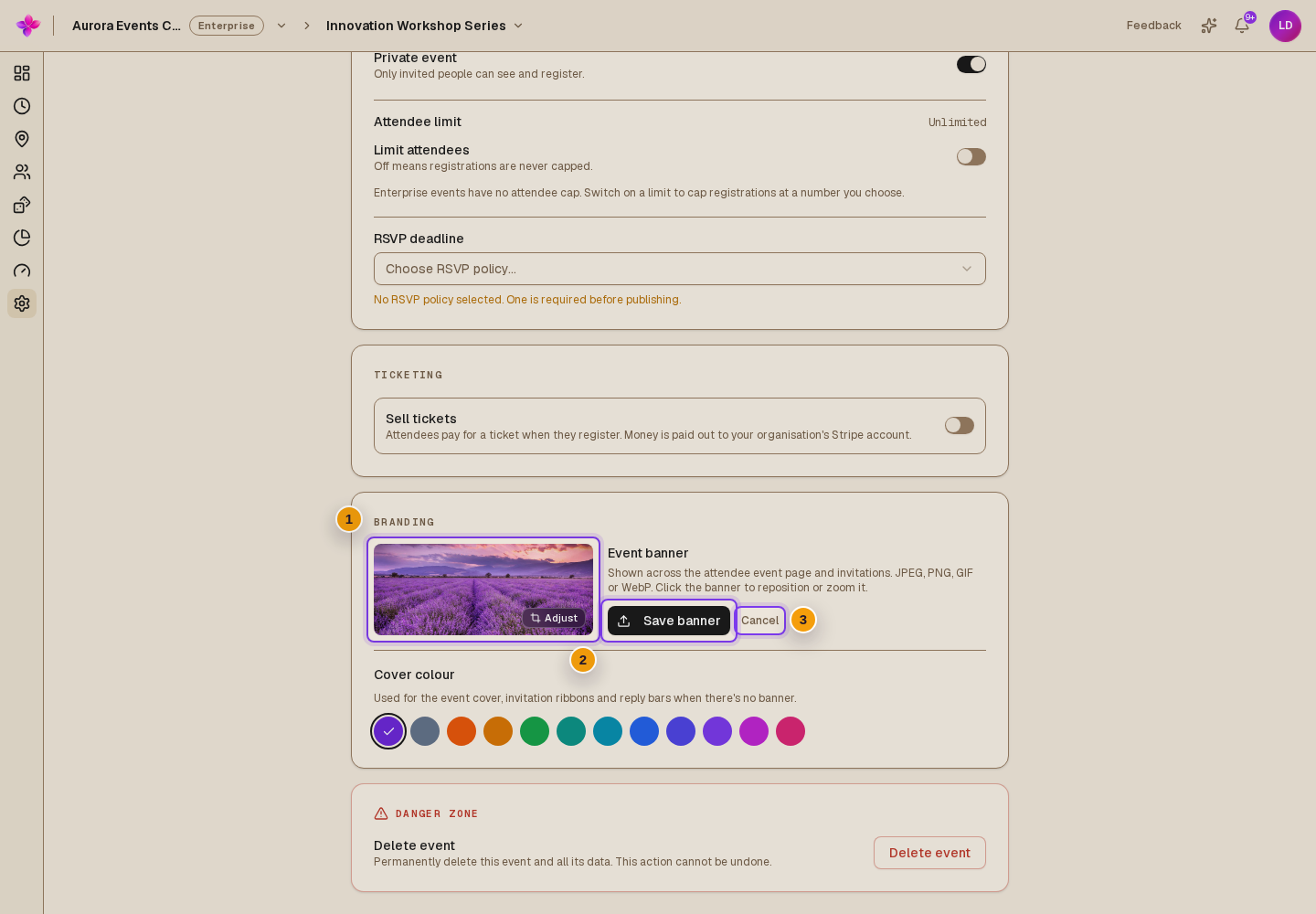Choose the green cover colour swatch
The height and width of the screenshot is (914, 1316).
click(535, 731)
